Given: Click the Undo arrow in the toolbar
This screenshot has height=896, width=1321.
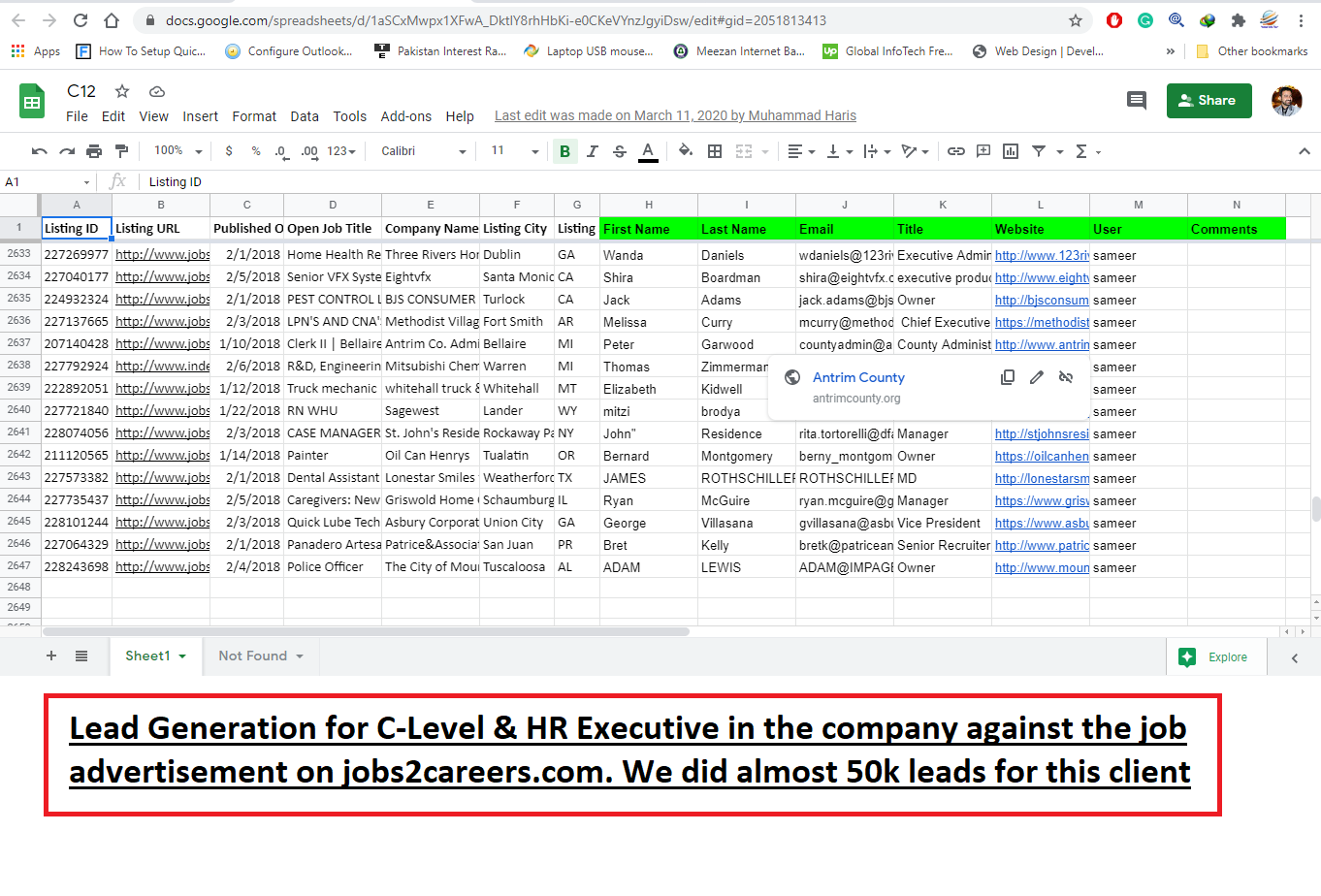Looking at the screenshot, I should 40,151.
